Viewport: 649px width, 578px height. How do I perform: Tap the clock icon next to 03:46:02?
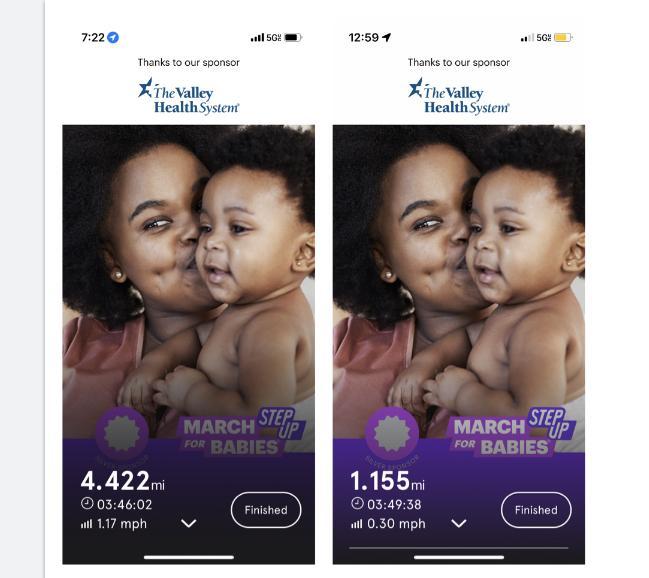(x=87, y=503)
